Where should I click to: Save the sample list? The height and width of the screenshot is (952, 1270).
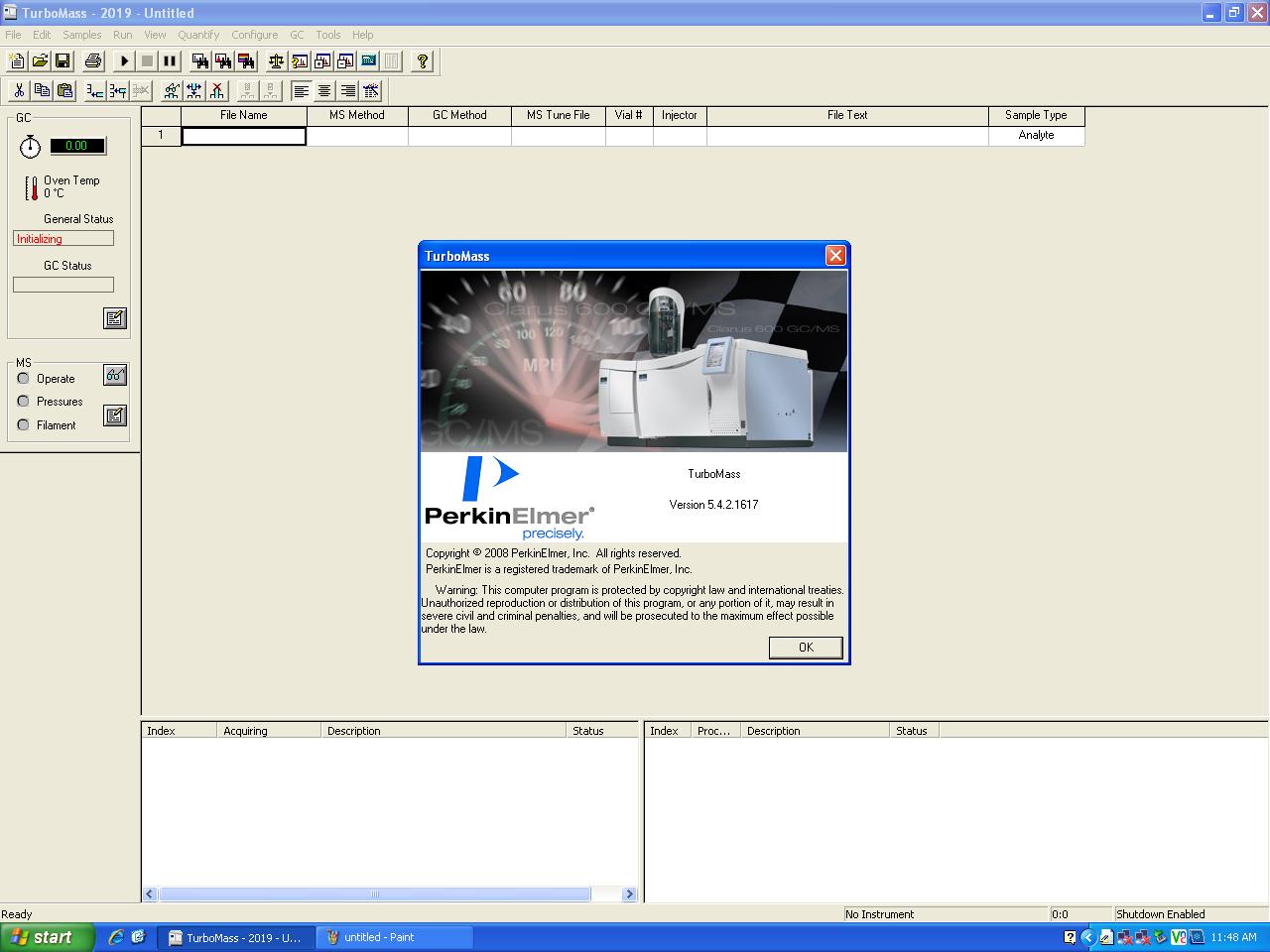[63, 60]
